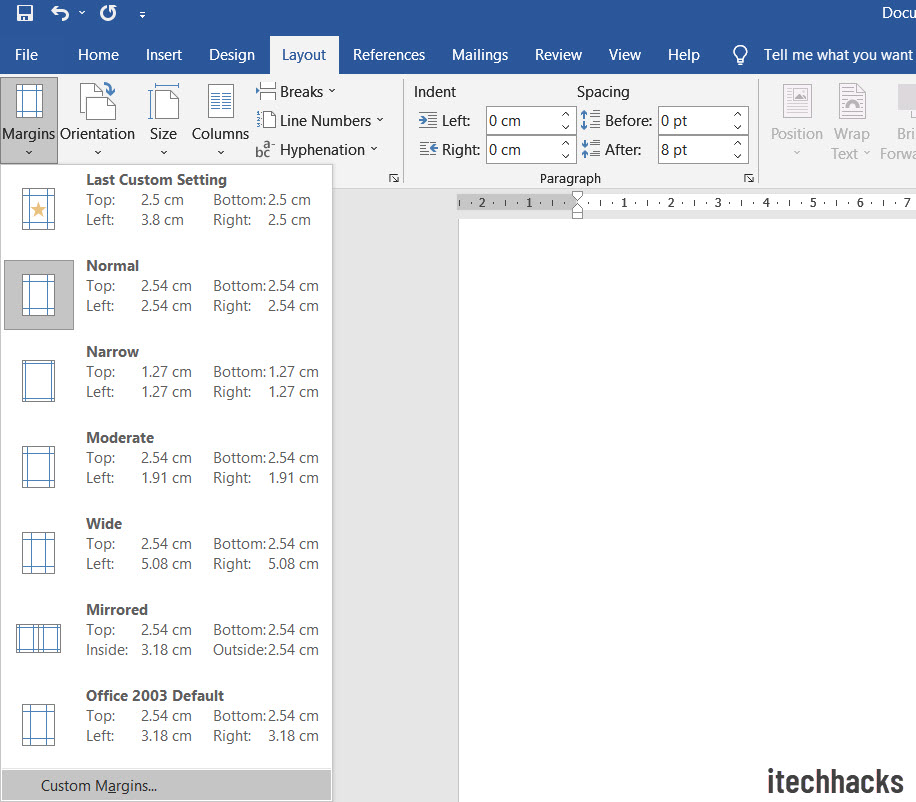Open Paragraph settings dialog launcher

748,178
